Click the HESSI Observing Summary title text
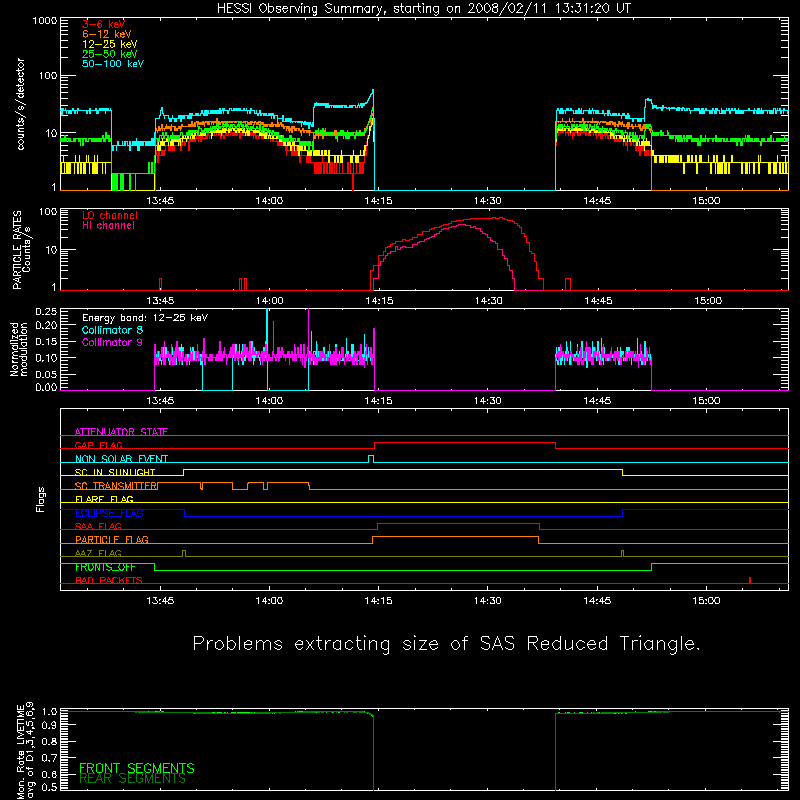Screen dimensions: 800x800 (x=424, y=8)
